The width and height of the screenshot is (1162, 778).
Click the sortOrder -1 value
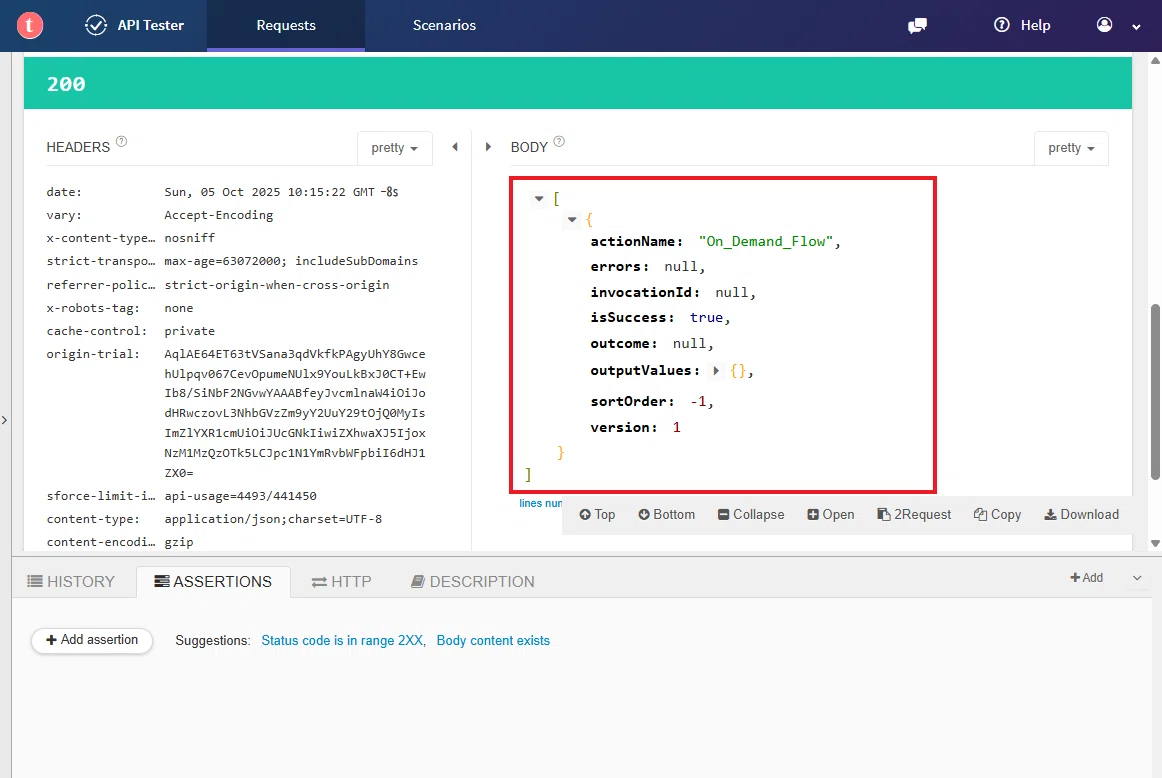[x=698, y=402]
